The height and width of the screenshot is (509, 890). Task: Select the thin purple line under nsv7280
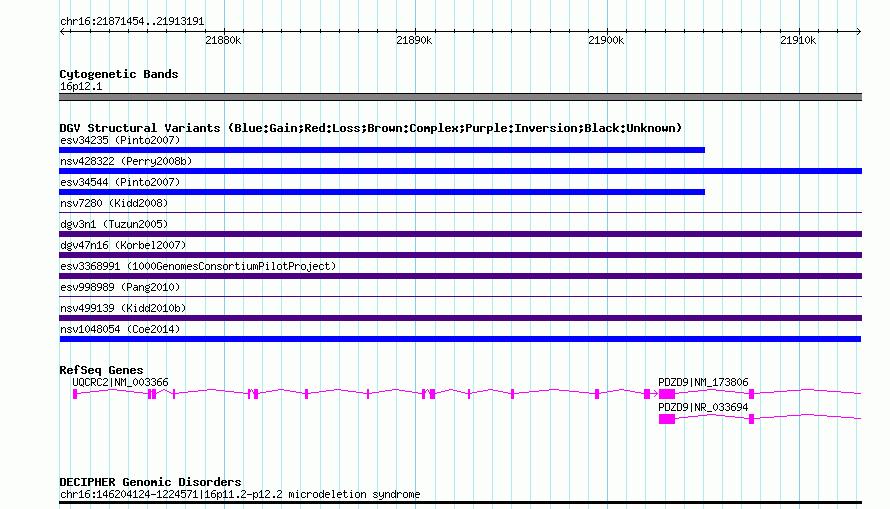coord(460,213)
